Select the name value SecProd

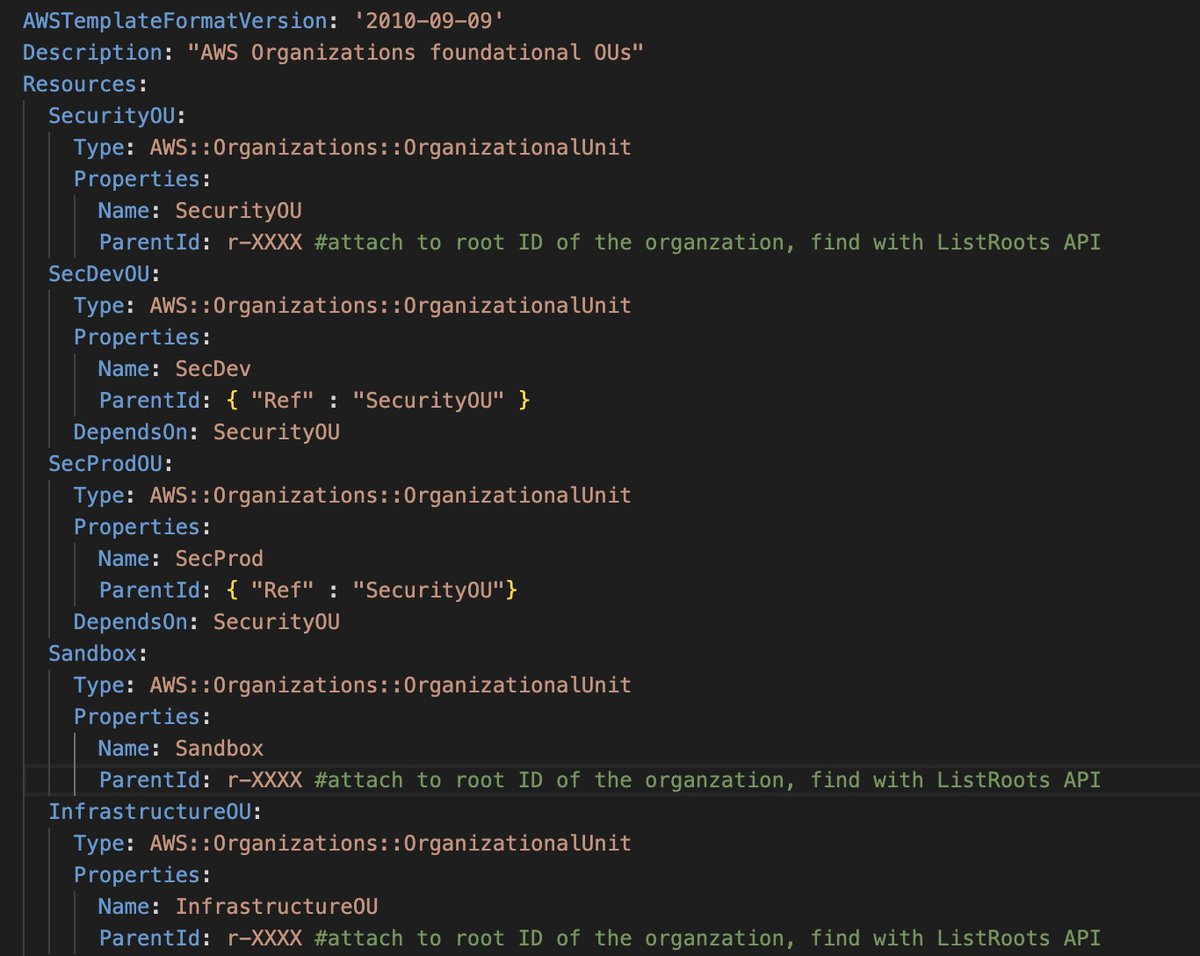point(219,559)
